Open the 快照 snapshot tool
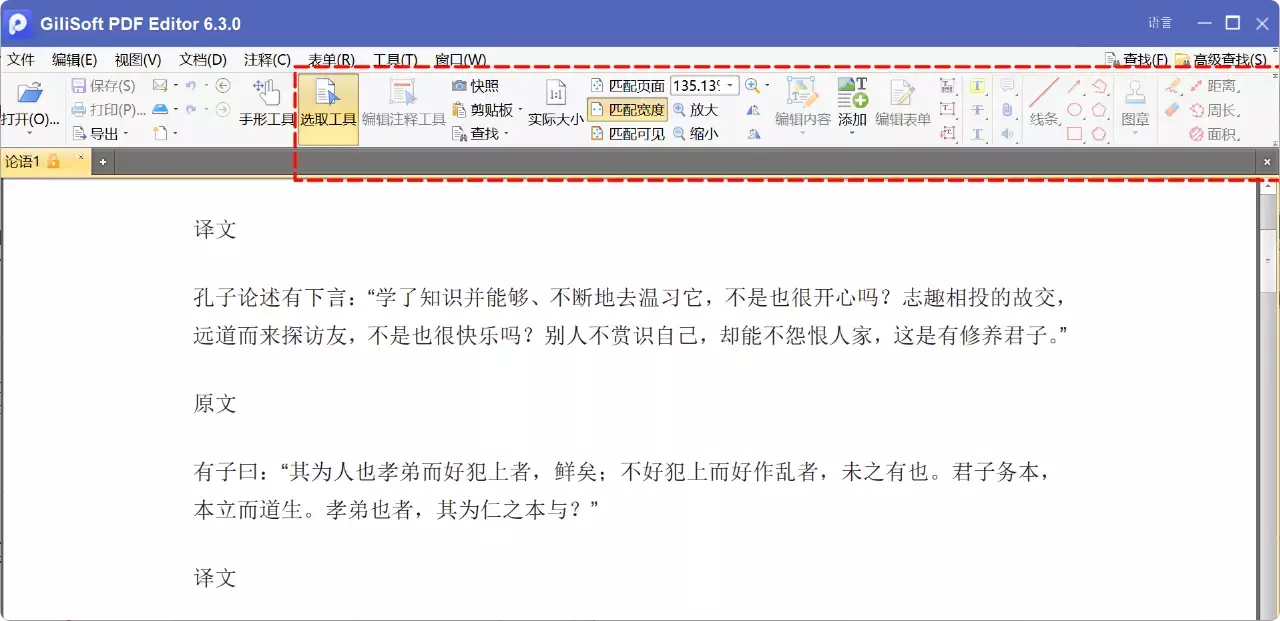The image size is (1280, 621). 477,85
